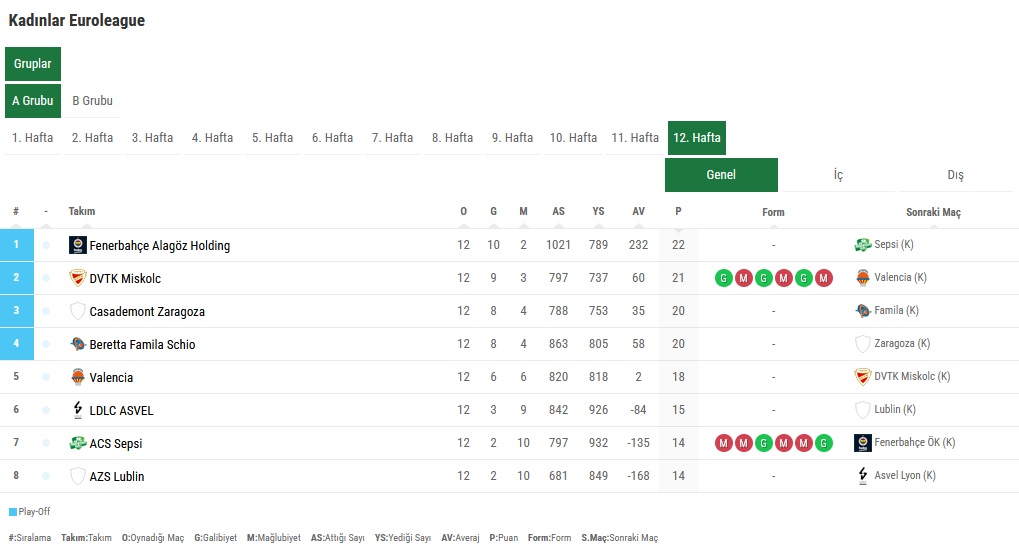Click the Valencia team logo in standings
Screen dimensions: 1019x559
(x=78, y=377)
